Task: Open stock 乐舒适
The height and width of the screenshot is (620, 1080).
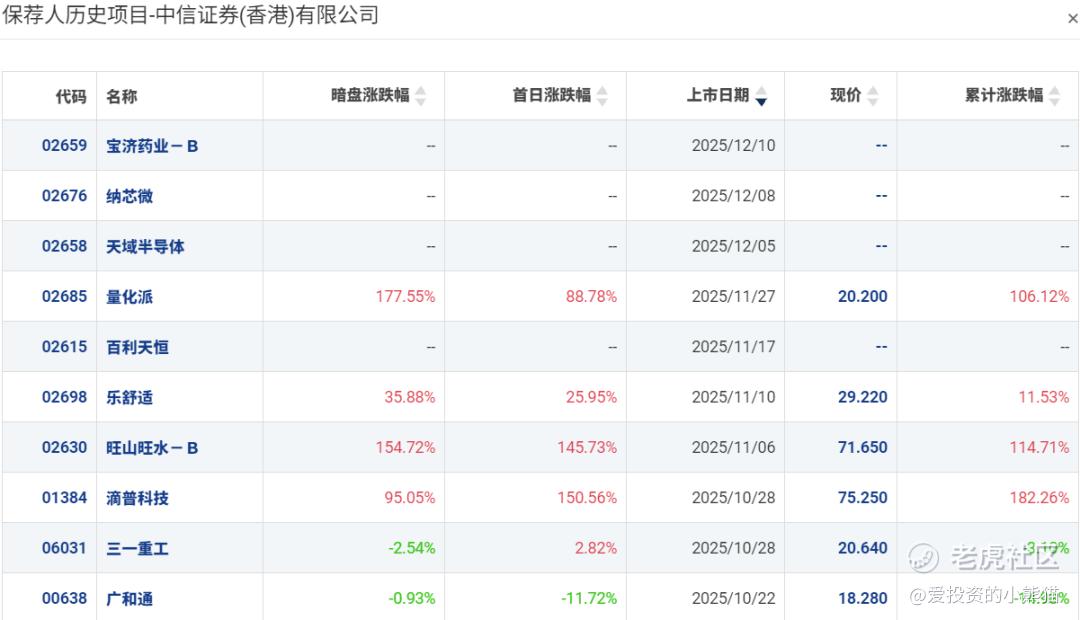Action: coord(129,397)
